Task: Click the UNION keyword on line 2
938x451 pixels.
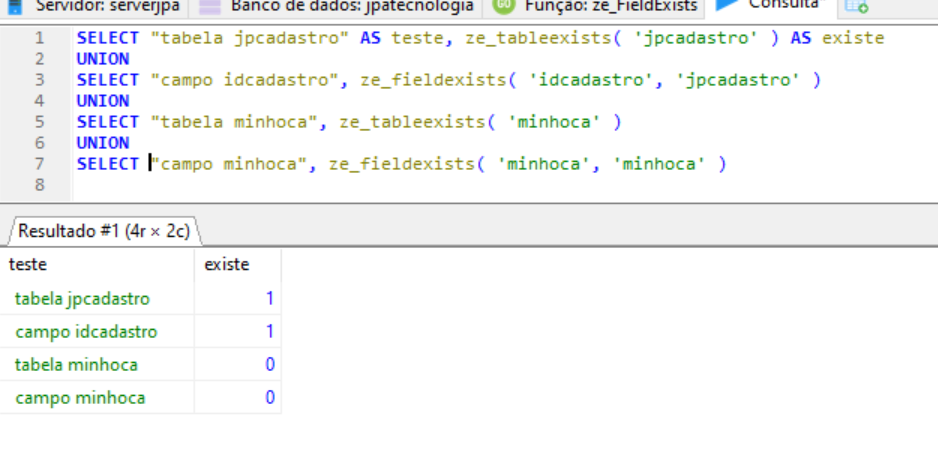Action: click(103, 59)
